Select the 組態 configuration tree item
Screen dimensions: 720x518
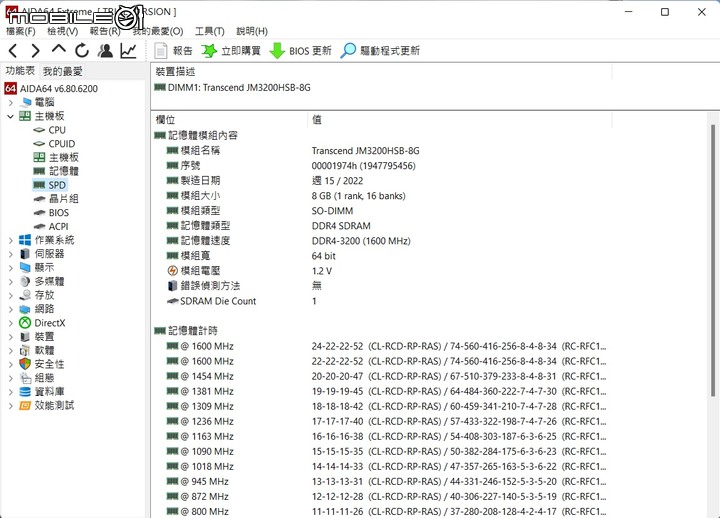point(37,378)
